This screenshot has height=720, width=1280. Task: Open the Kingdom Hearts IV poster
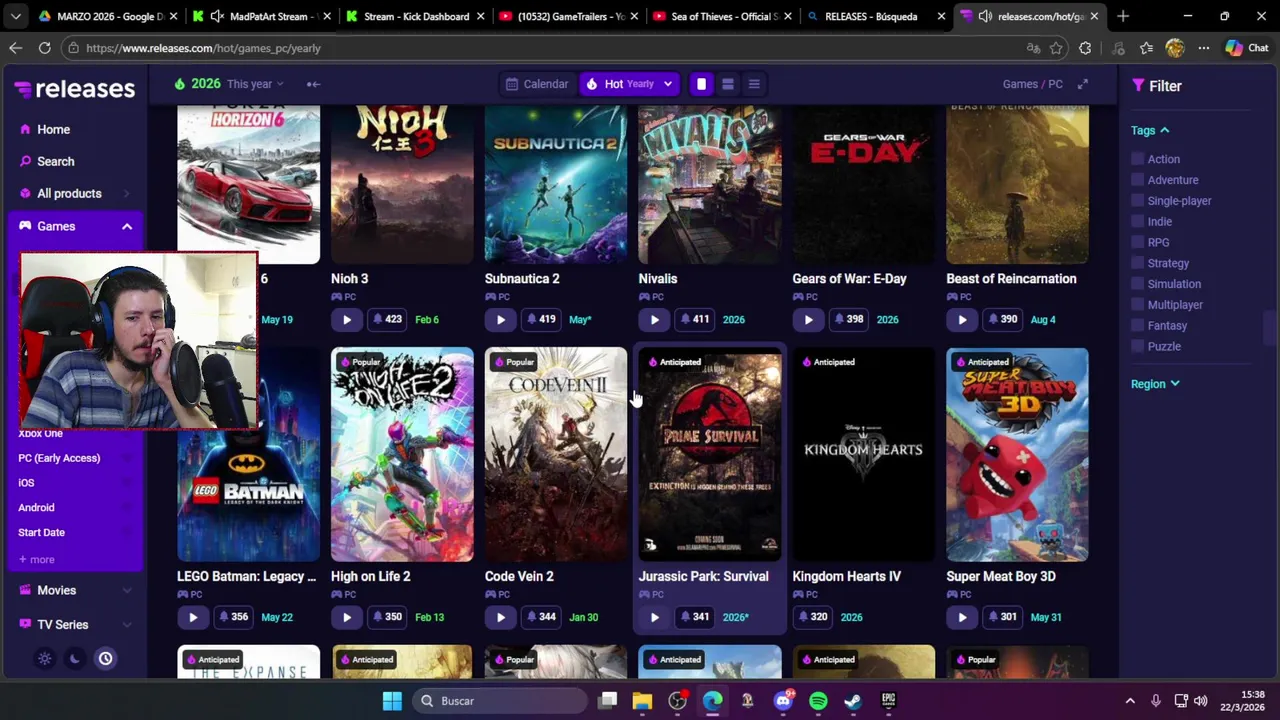[x=863, y=455]
